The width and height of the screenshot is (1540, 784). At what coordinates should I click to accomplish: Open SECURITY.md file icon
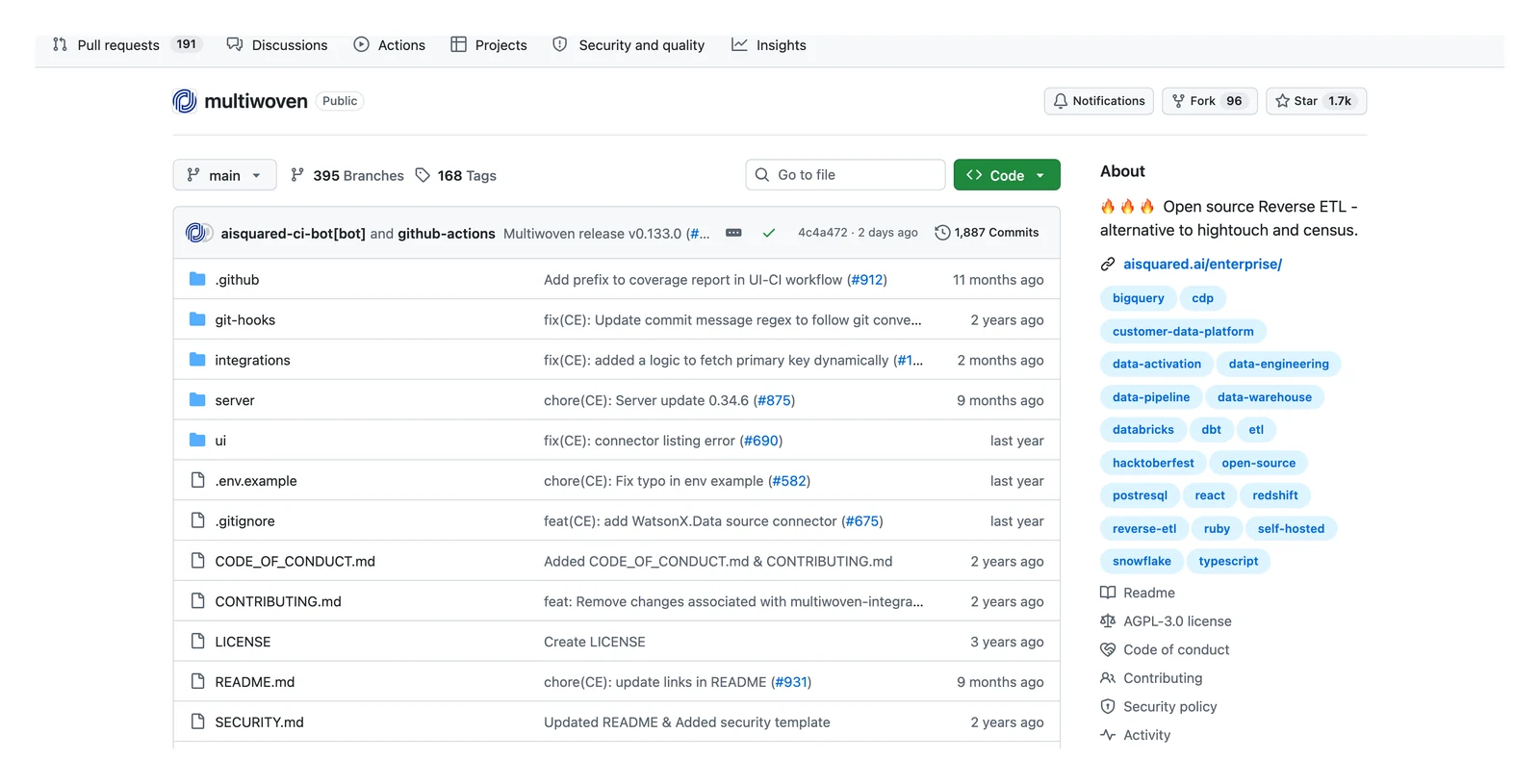(x=197, y=721)
